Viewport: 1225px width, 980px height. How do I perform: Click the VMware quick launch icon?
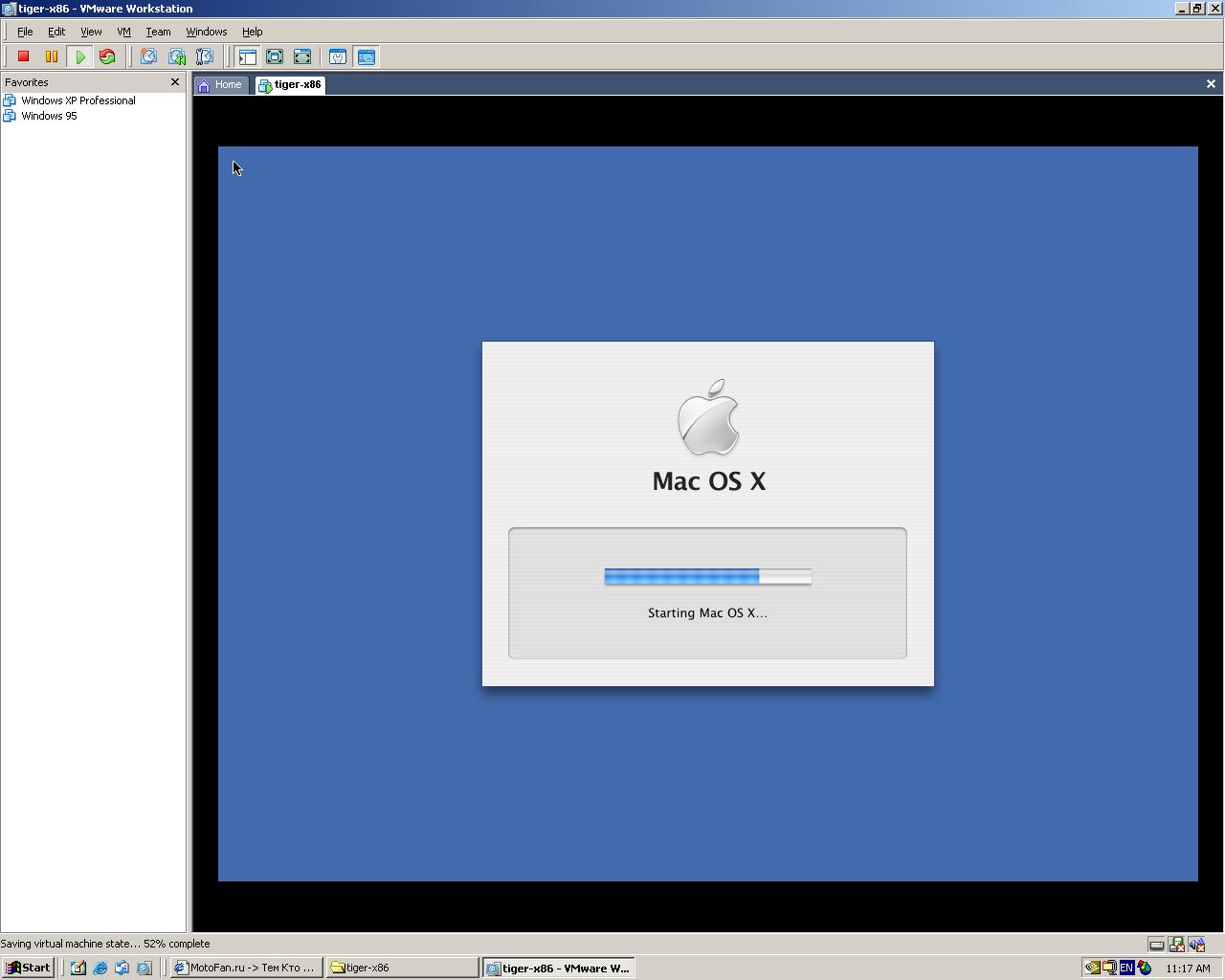(x=144, y=968)
